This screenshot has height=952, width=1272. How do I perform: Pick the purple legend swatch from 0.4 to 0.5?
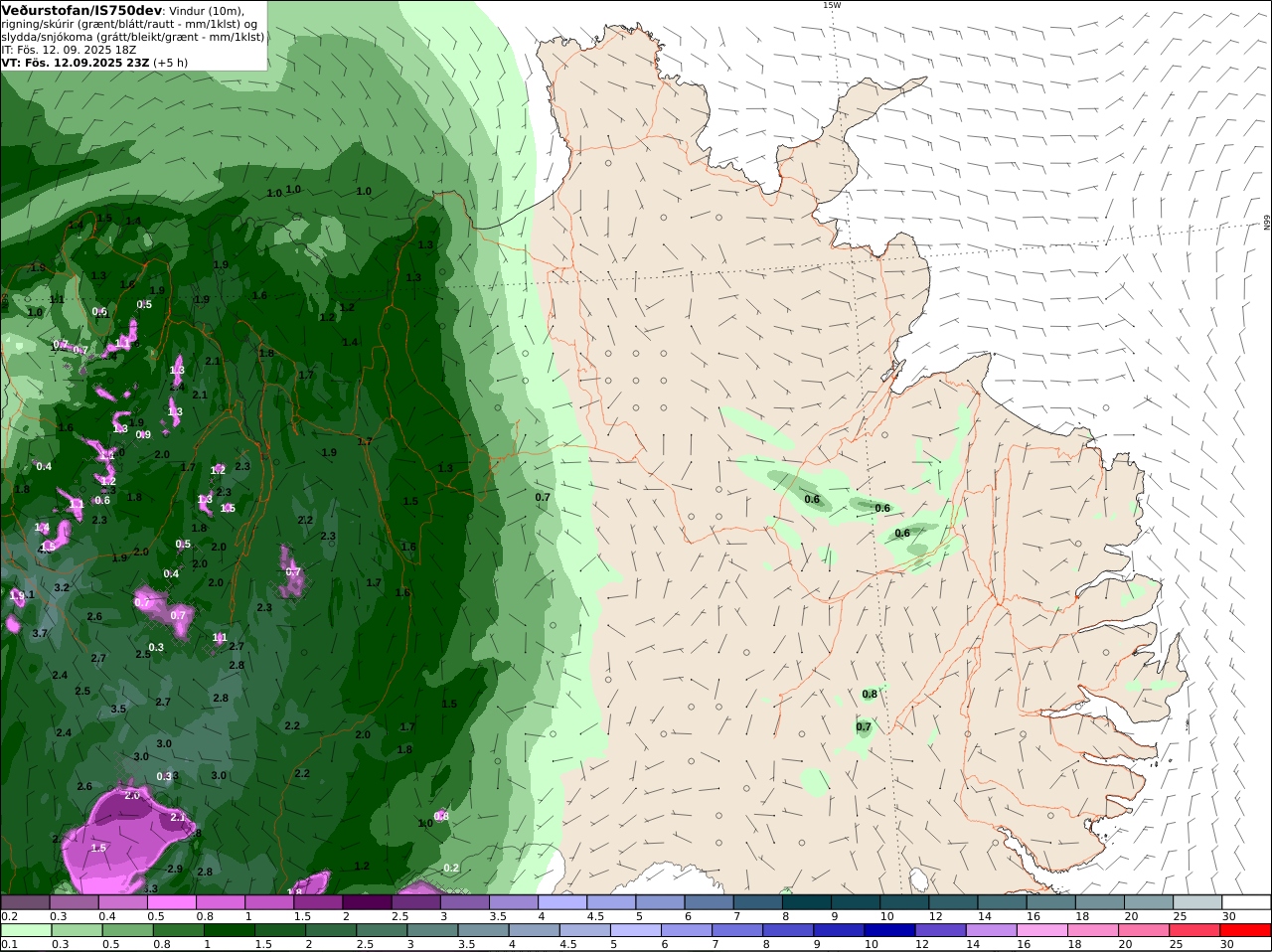tap(122, 902)
